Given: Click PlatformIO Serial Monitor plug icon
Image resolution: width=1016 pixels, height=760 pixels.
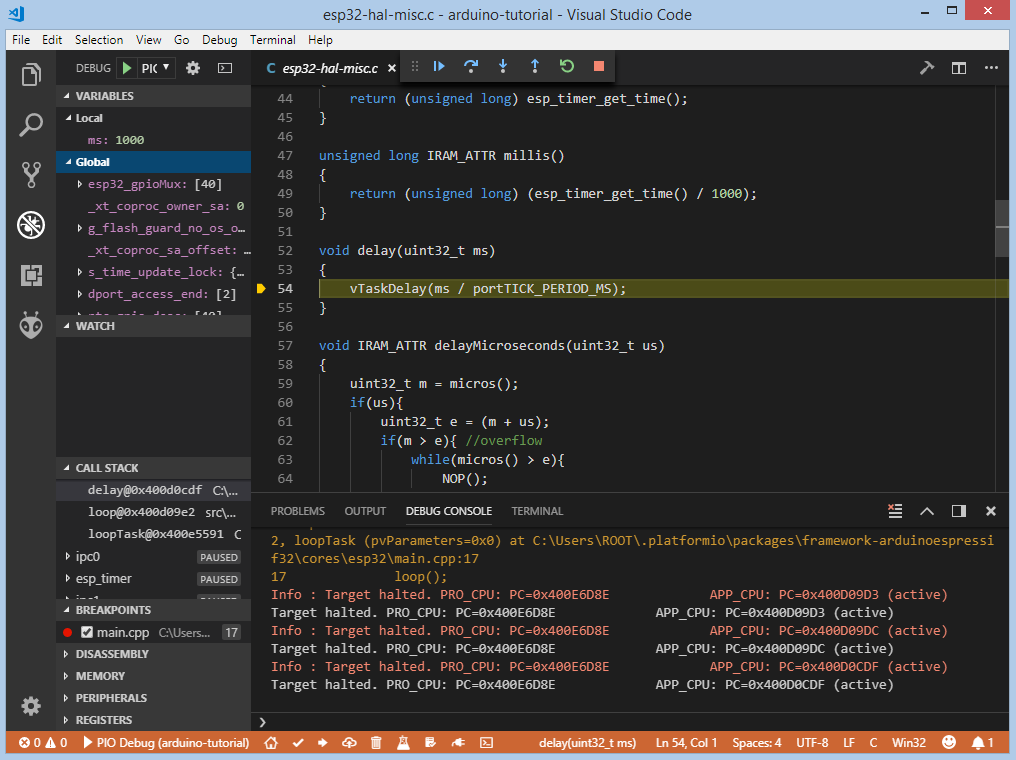Looking at the screenshot, I should click(458, 743).
